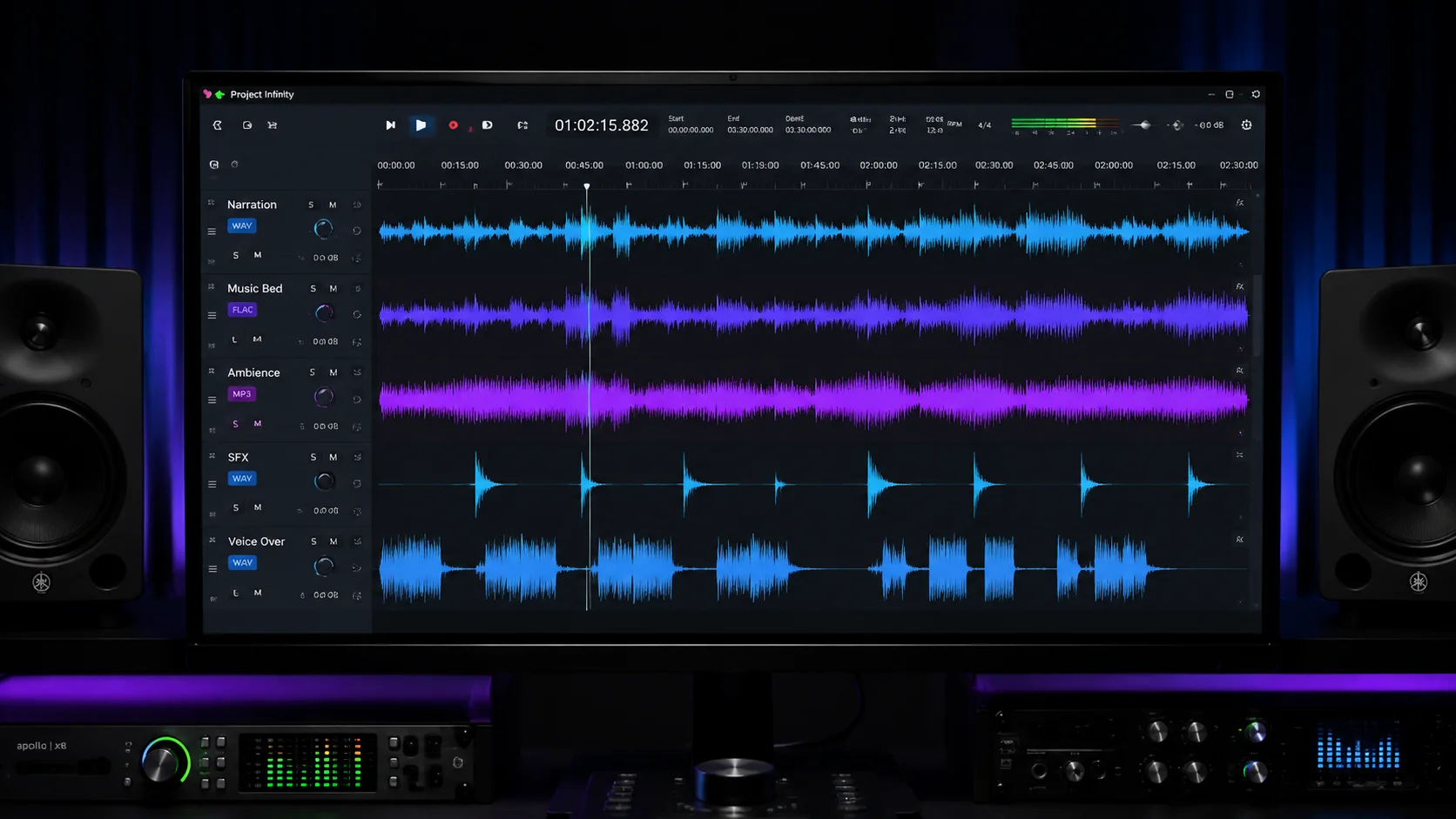Open the Music Bed track hamburger menu
Image resolution: width=1456 pixels, height=819 pixels.
point(212,315)
